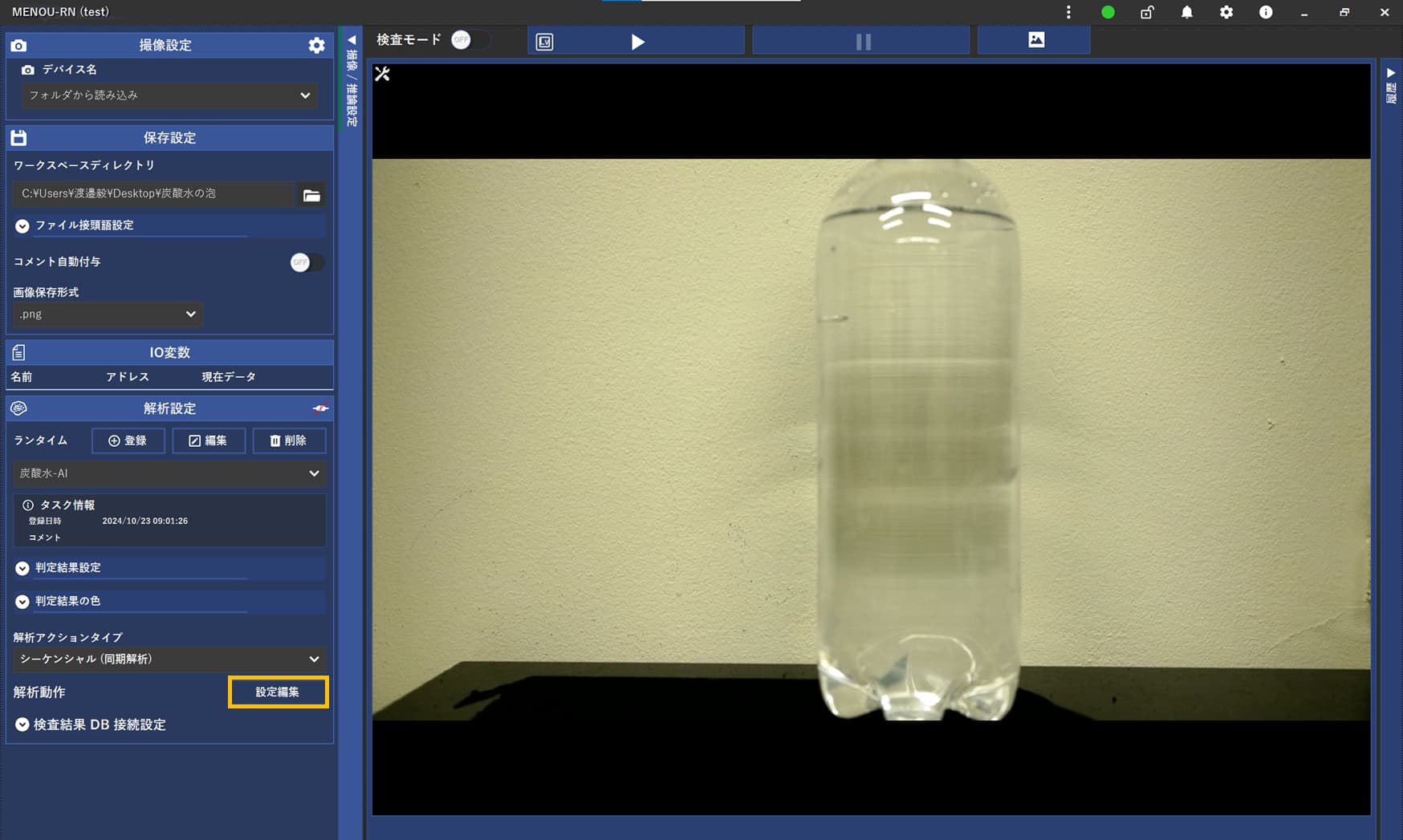Browse workspace directory with folder icon

point(311,195)
